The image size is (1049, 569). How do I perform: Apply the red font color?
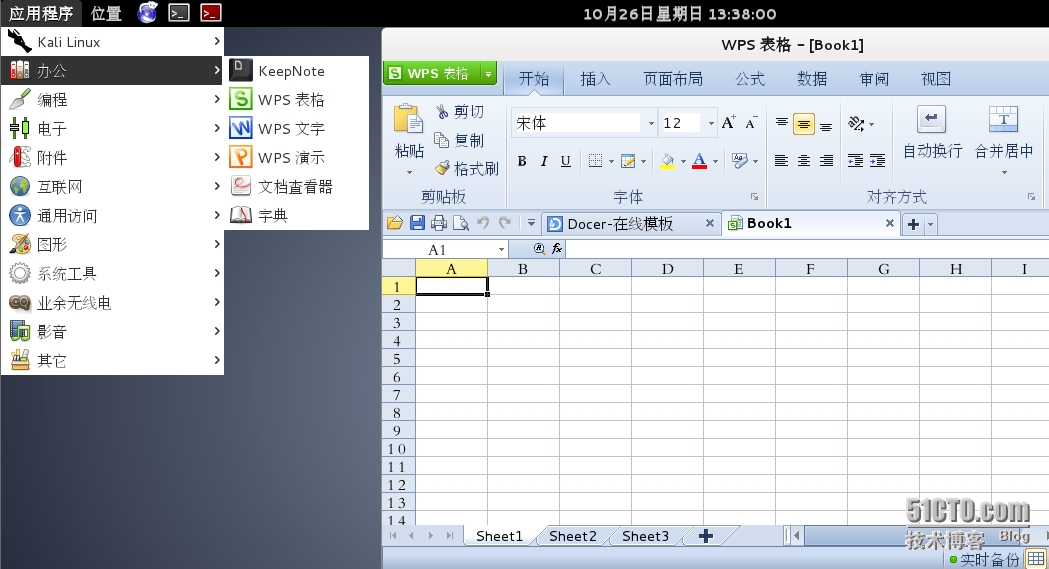click(x=700, y=160)
